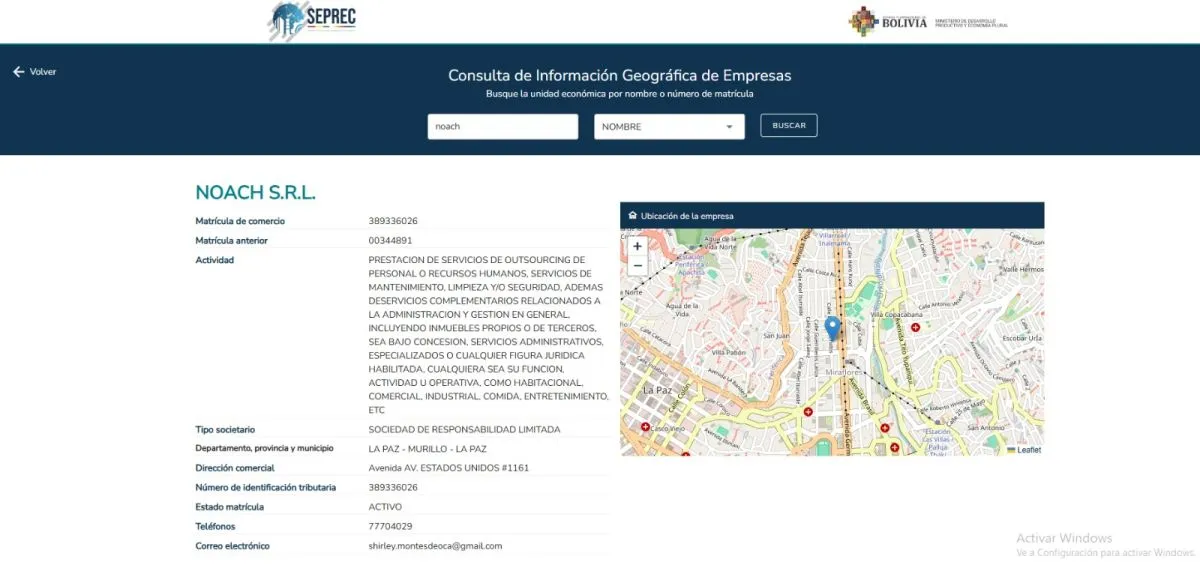This screenshot has width=1200, height=571.
Task: Click the search field containing 'noach'
Action: pos(502,127)
